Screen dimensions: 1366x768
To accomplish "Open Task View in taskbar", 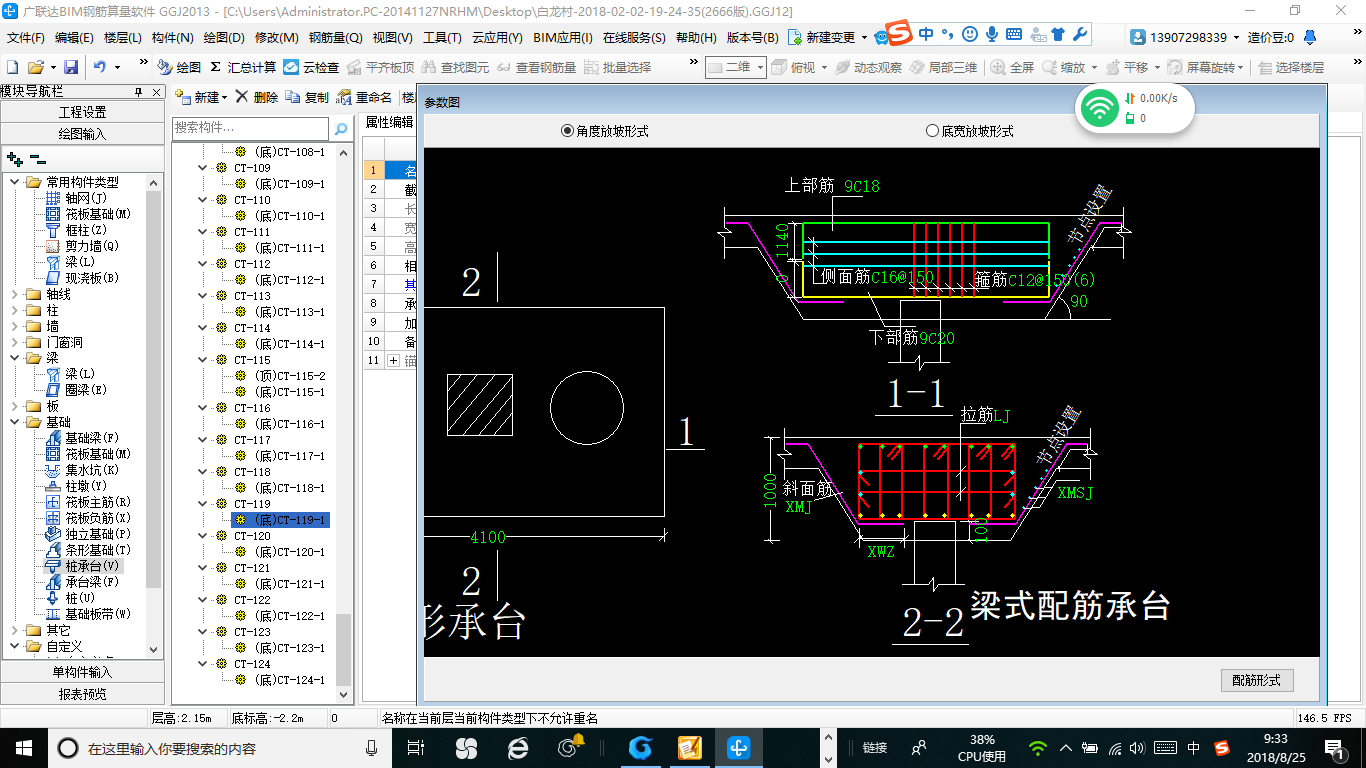I will tap(416, 747).
